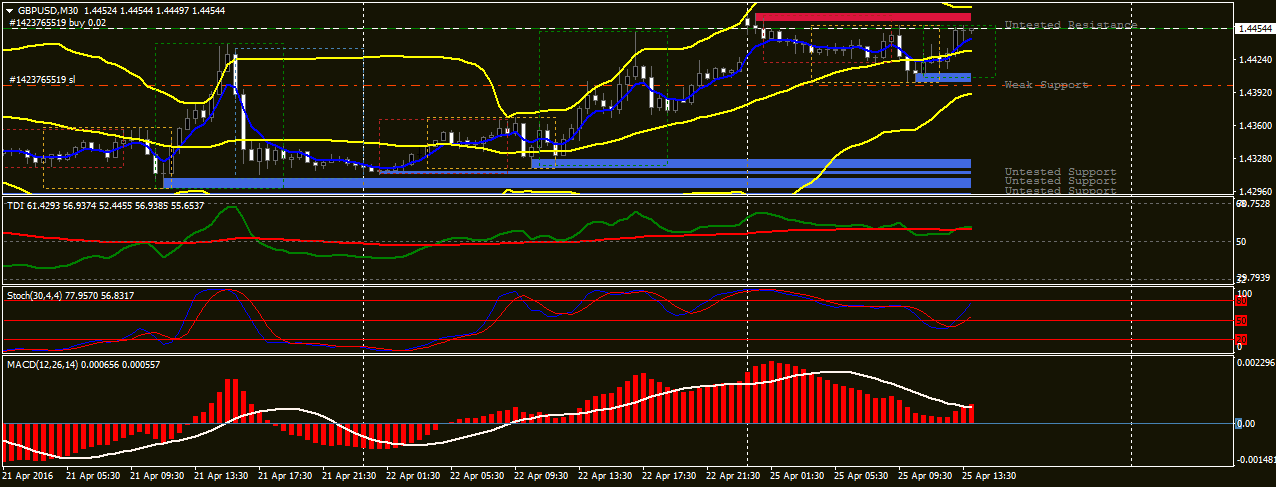The width and height of the screenshot is (1276, 487).
Task: Click the Untested Resistance label
Action: pyautogui.click(x=1070, y=24)
